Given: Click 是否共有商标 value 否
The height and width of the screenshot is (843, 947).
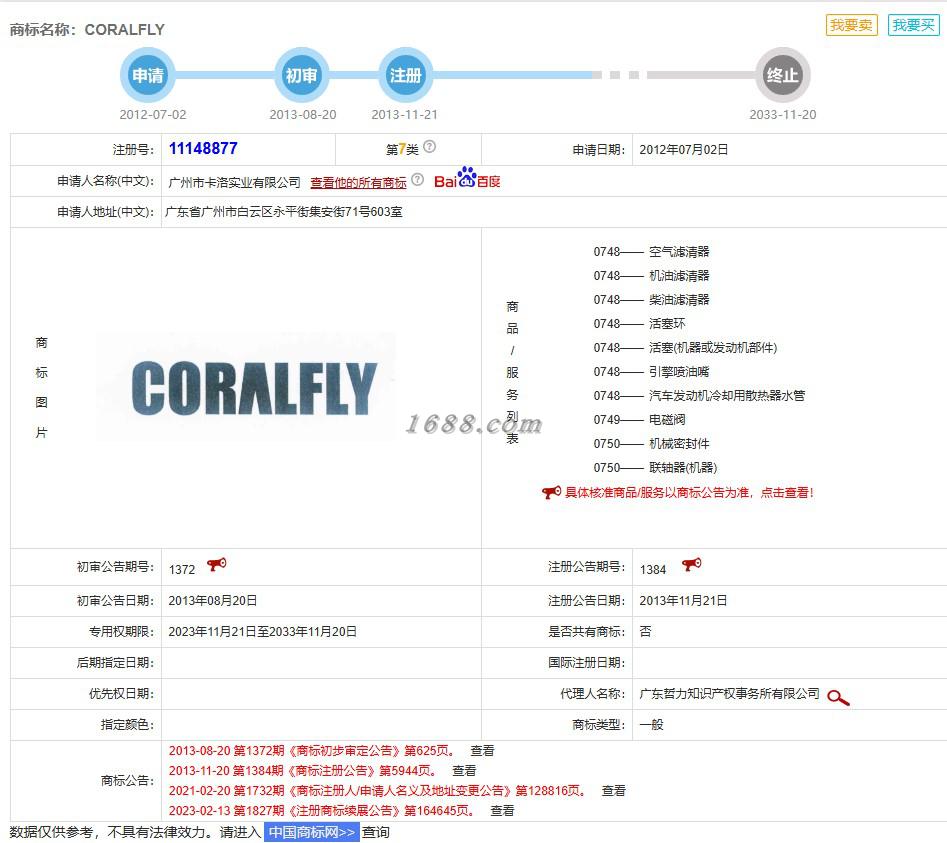Looking at the screenshot, I should click(645, 631).
